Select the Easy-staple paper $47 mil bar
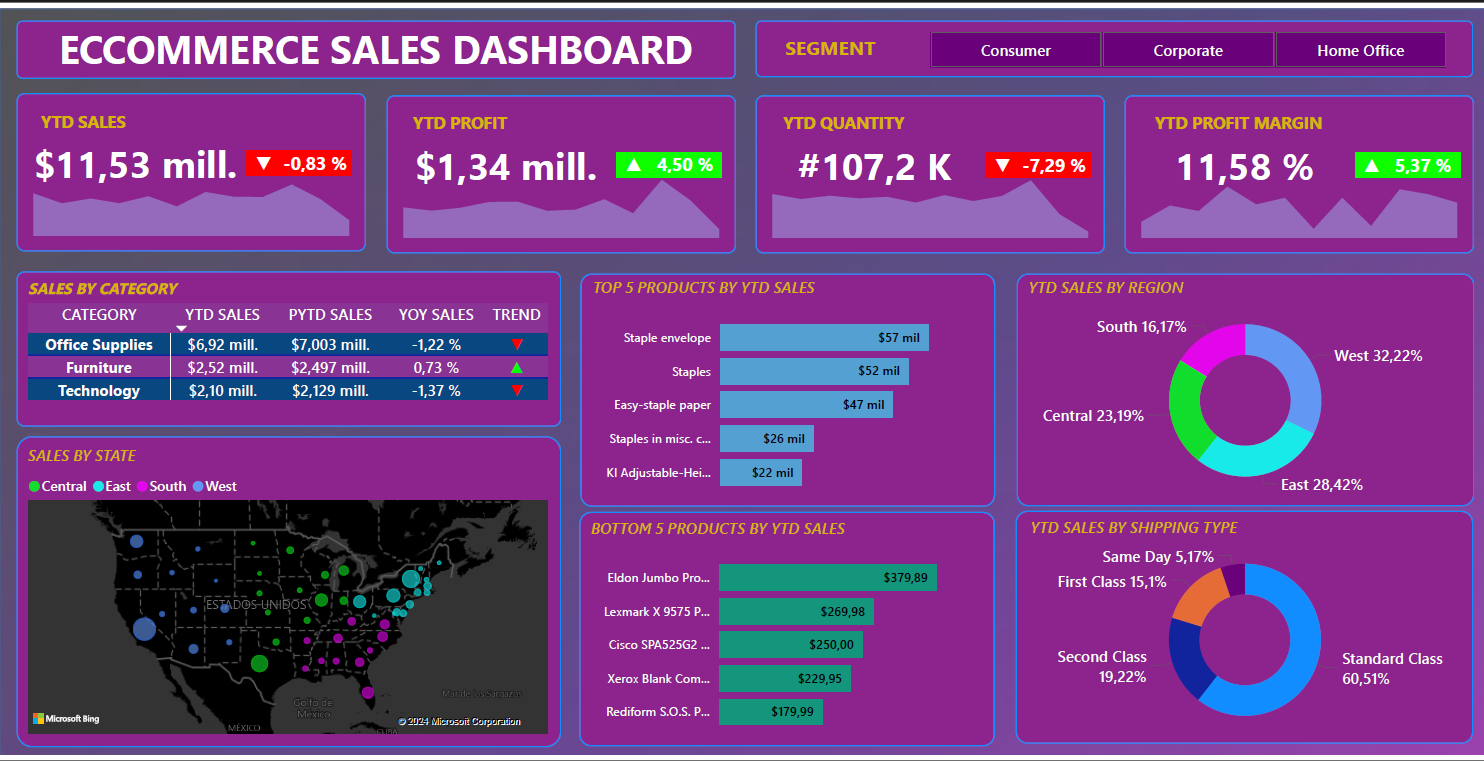1484x761 pixels. point(806,405)
